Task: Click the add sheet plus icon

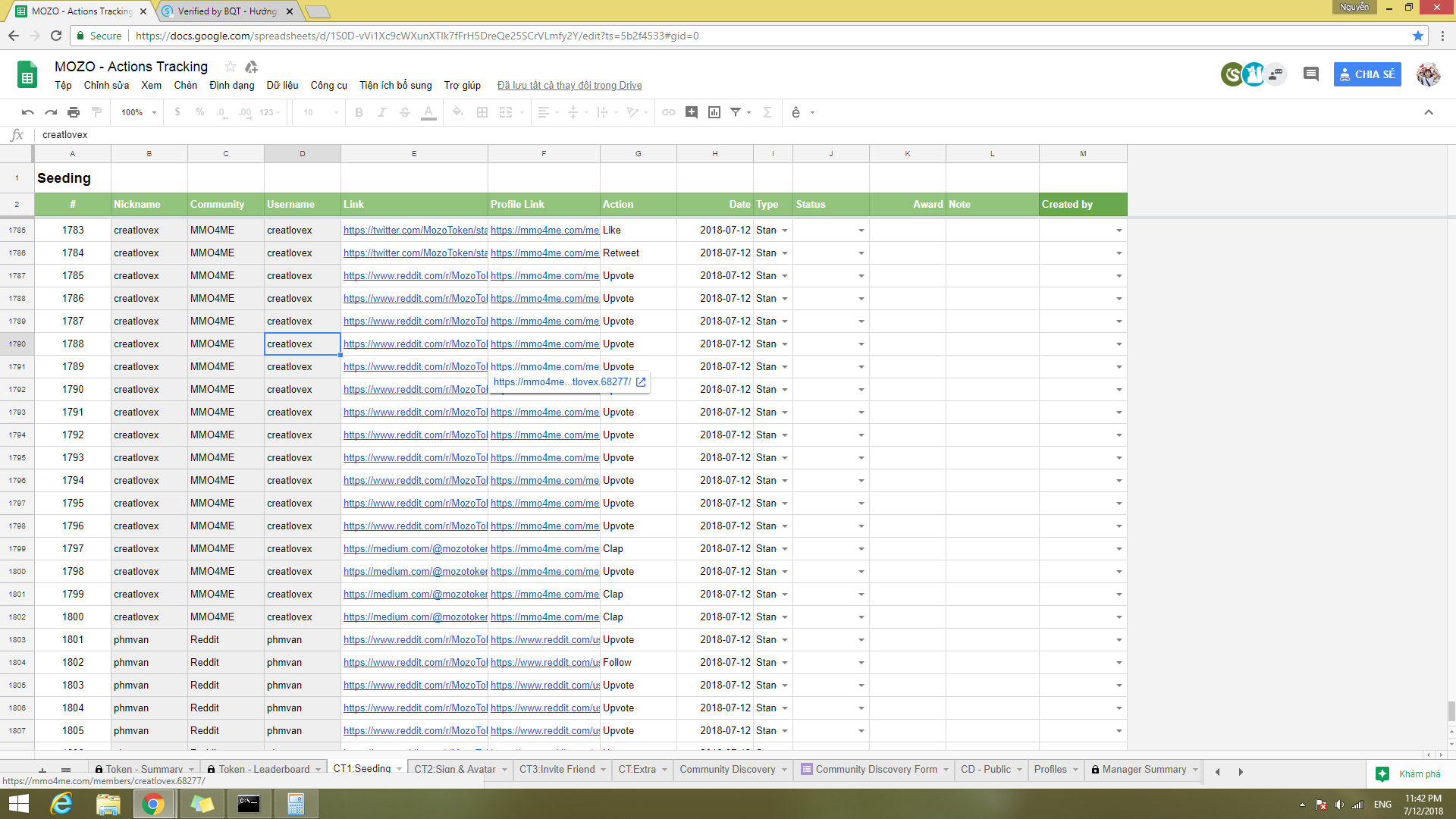Action: pos(42,770)
